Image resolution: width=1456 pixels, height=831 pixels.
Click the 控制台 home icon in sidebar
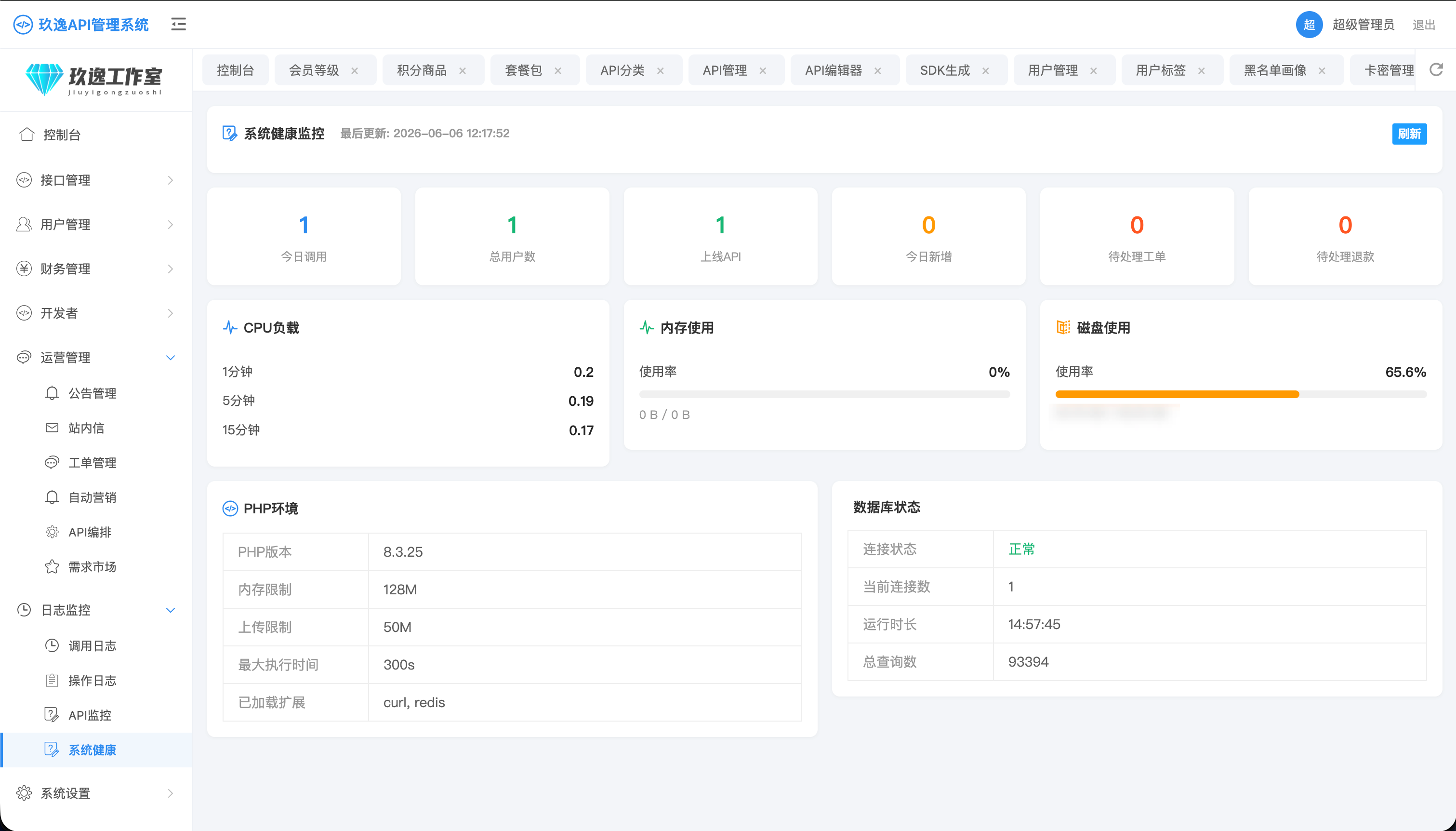point(26,134)
